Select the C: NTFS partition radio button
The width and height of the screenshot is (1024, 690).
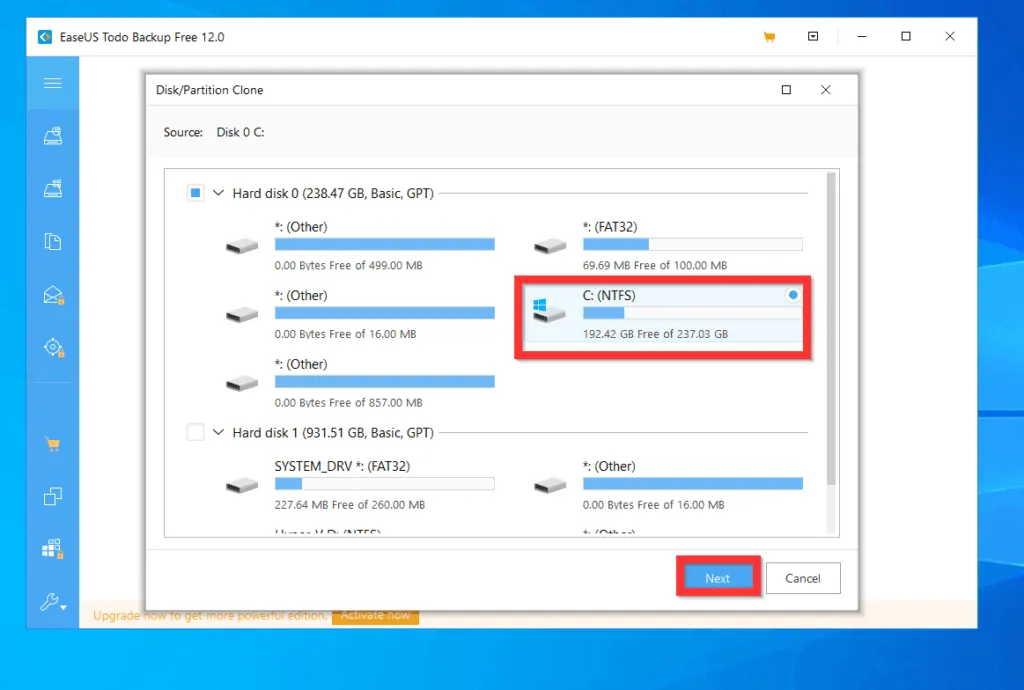(791, 295)
